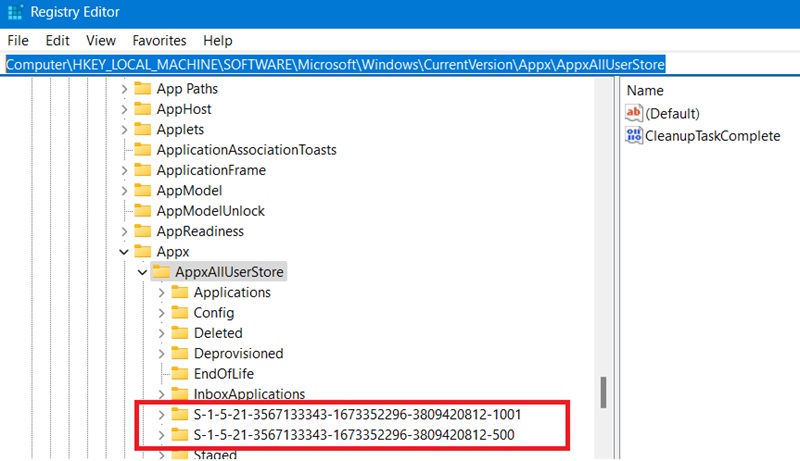
Task: Open the File menu
Action: tap(18, 40)
